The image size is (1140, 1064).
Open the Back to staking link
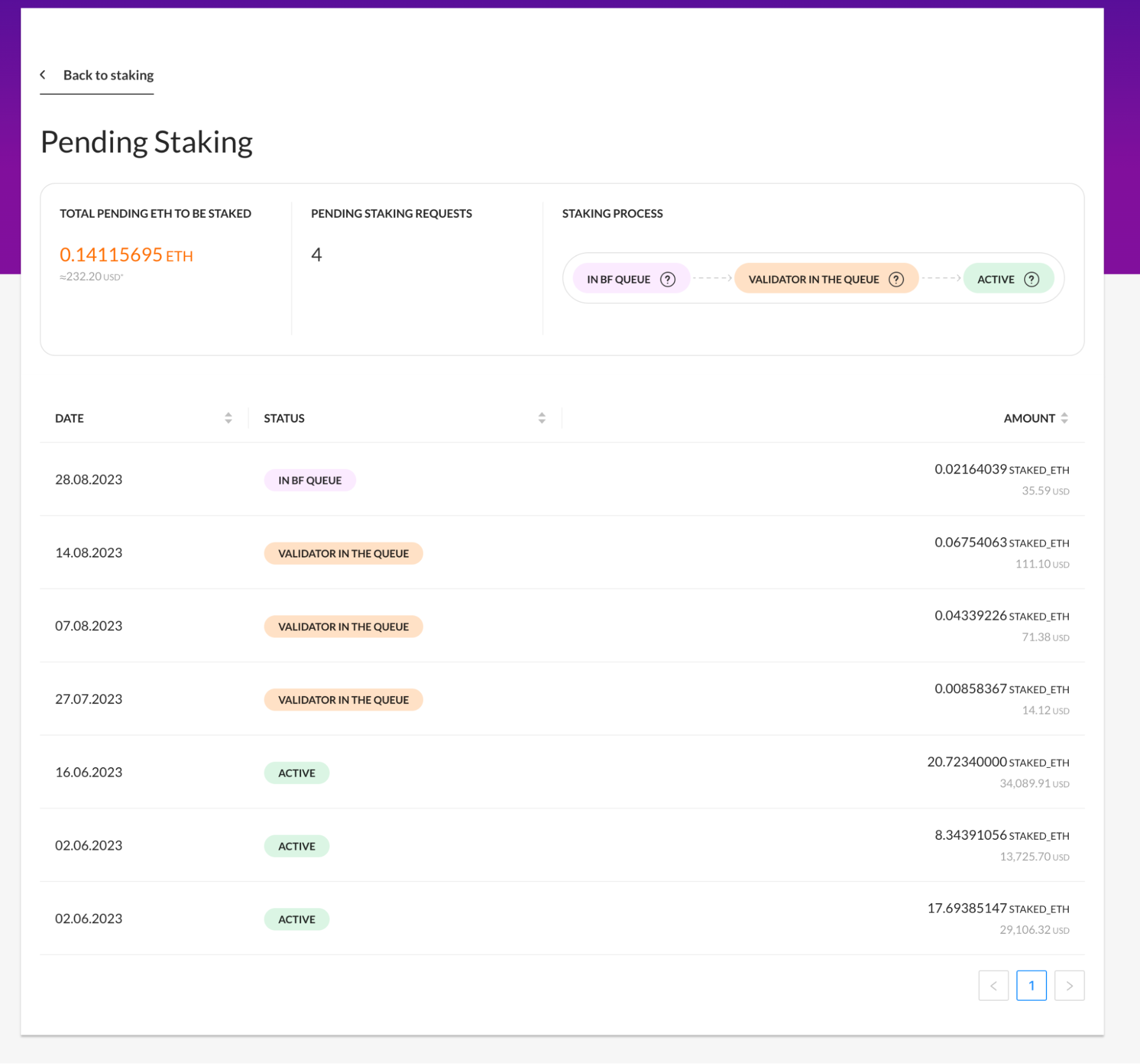[109, 75]
